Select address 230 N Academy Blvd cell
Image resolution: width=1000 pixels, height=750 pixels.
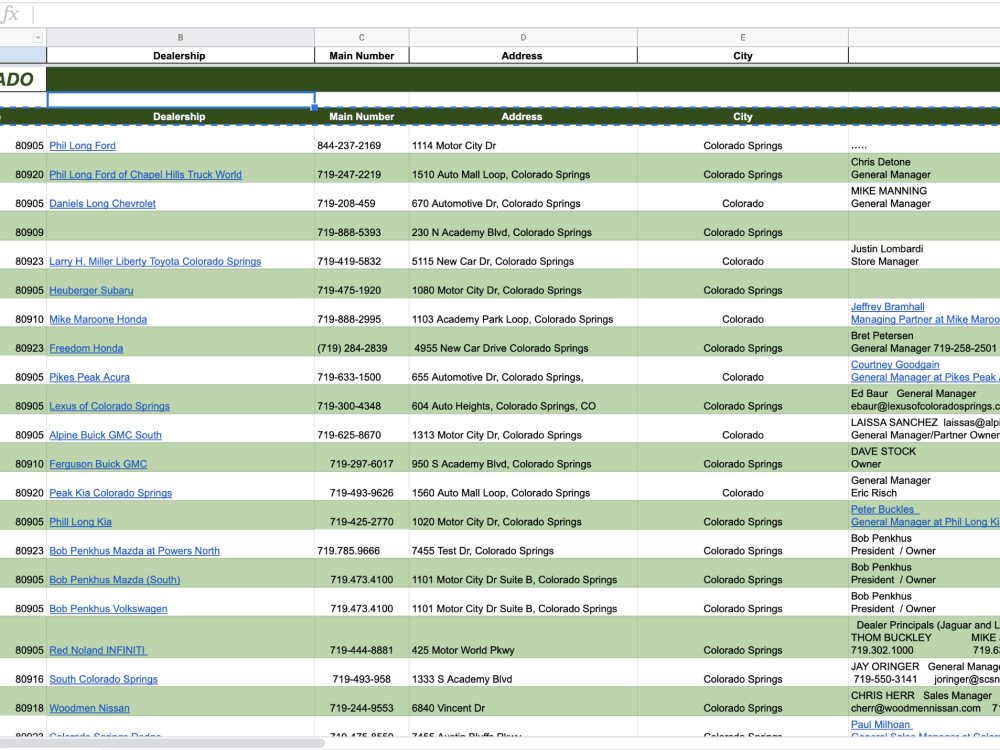[523, 226]
